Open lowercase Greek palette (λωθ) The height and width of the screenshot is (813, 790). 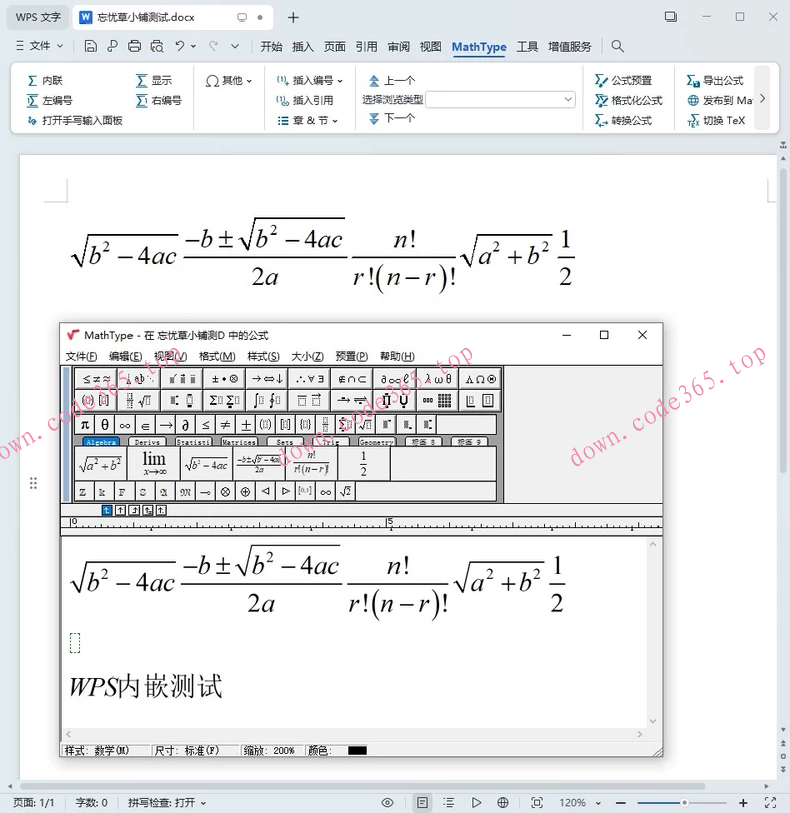[x=438, y=379]
